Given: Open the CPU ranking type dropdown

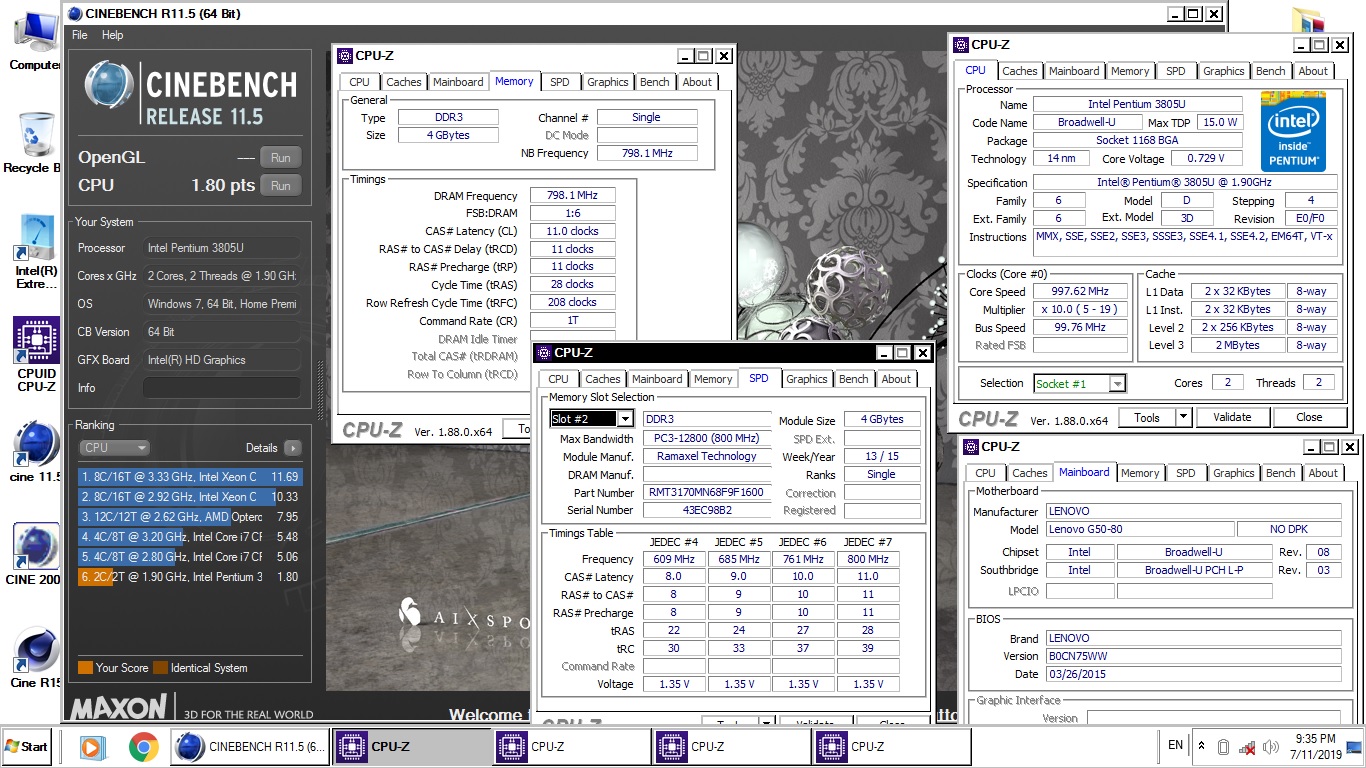Looking at the screenshot, I should [x=114, y=448].
